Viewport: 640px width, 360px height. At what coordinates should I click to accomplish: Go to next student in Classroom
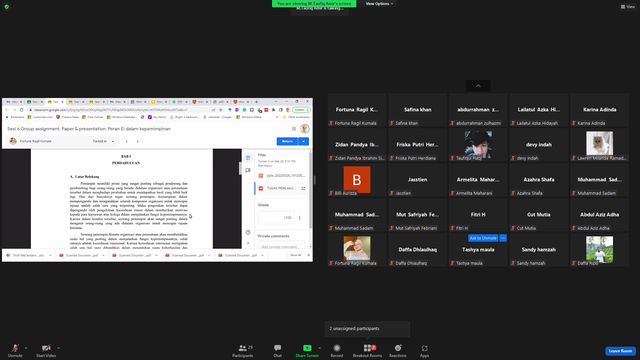click(x=138, y=141)
